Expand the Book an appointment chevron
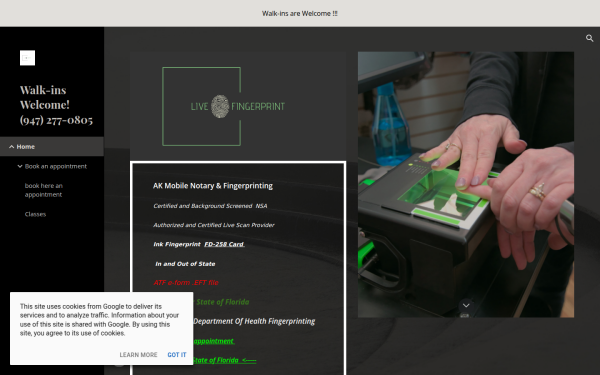The height and width of the screenshot is (375, 600). (x=20, y=166)
